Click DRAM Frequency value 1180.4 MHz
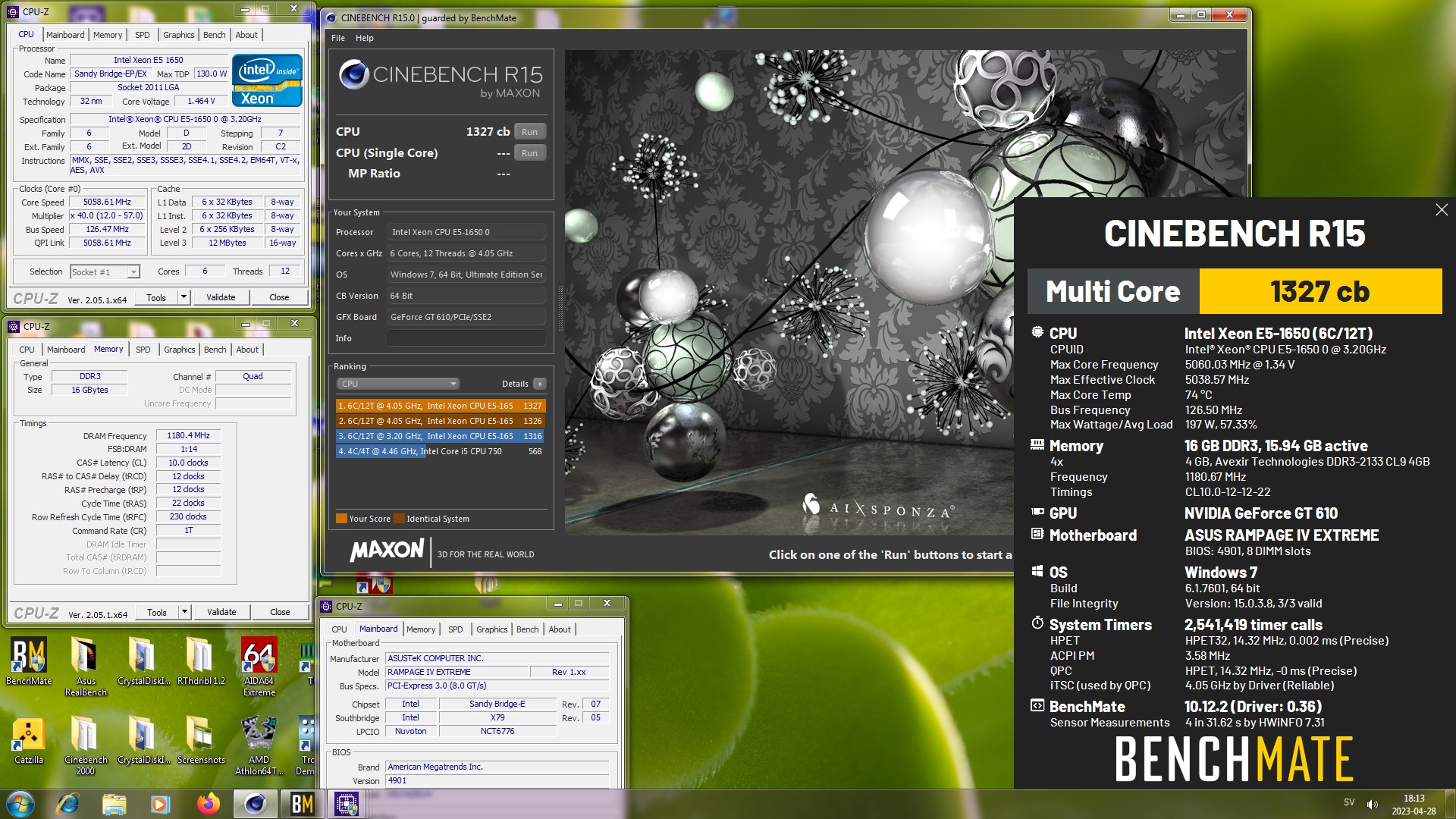 point(188,436)
